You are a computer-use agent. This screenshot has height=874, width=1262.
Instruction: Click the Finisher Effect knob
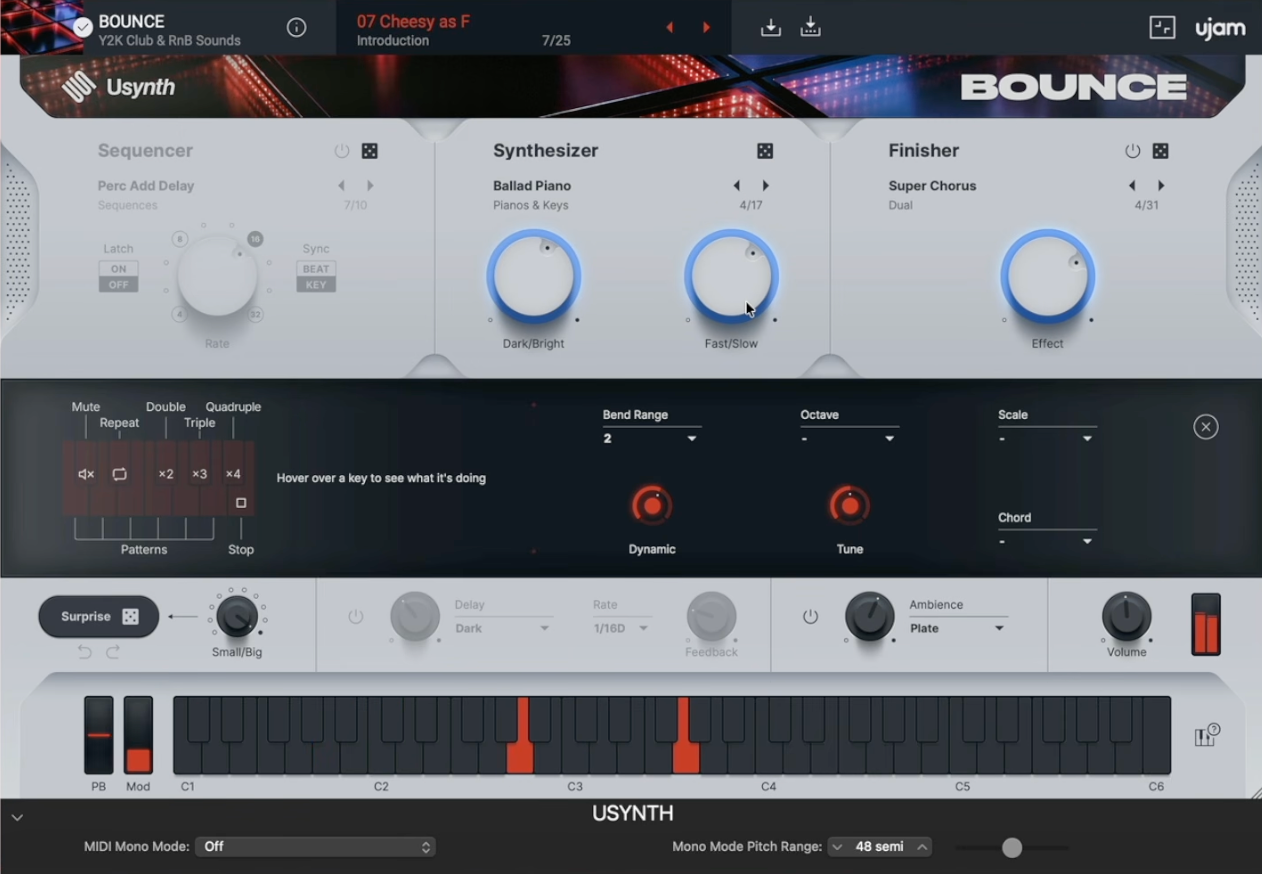(1047, 277)
